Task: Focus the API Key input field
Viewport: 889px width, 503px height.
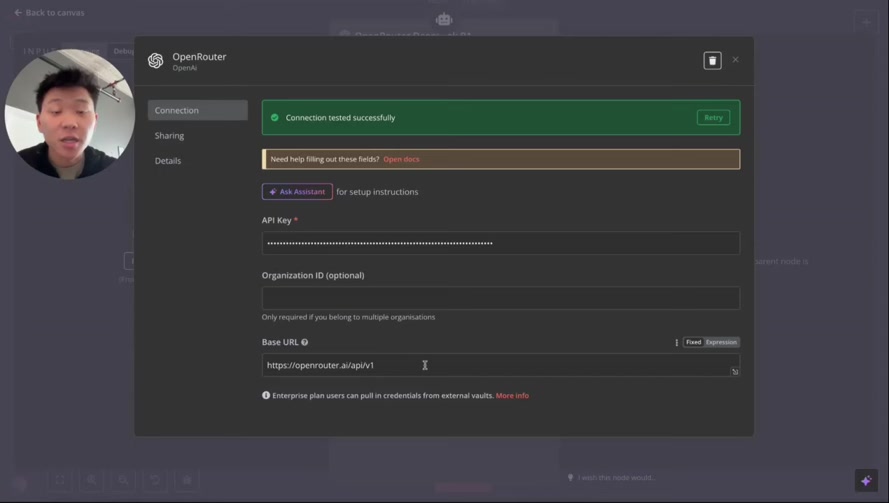Action: click(x=501, y=243)
